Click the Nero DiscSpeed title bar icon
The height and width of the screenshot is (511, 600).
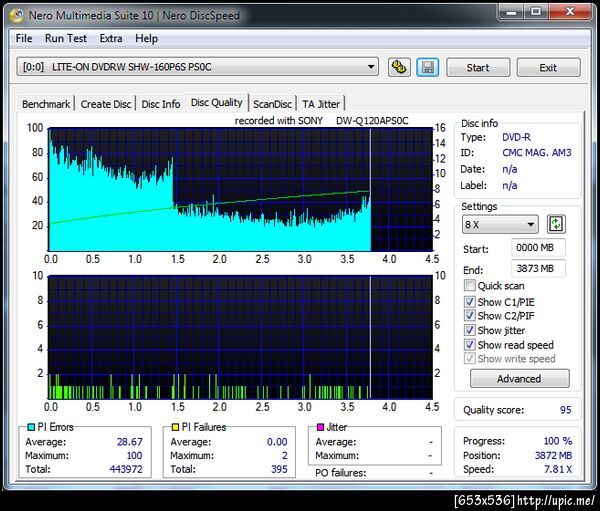[x=17, y=15]
